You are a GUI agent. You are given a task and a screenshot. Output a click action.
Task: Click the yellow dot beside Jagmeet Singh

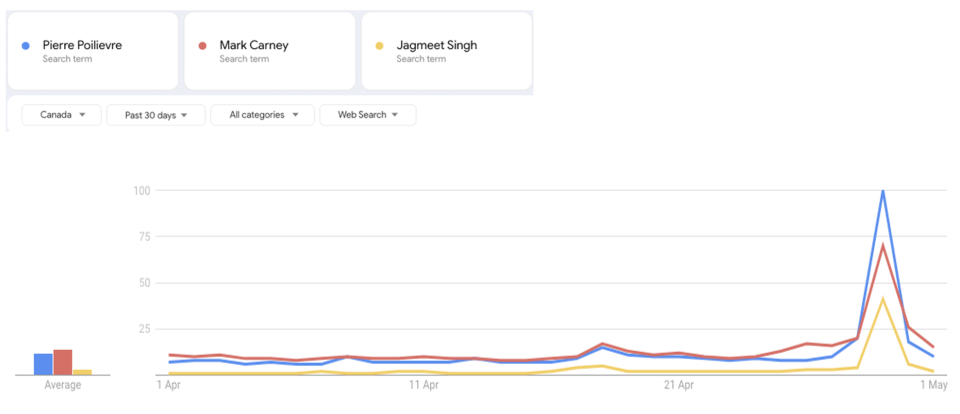tap(380, 45)
